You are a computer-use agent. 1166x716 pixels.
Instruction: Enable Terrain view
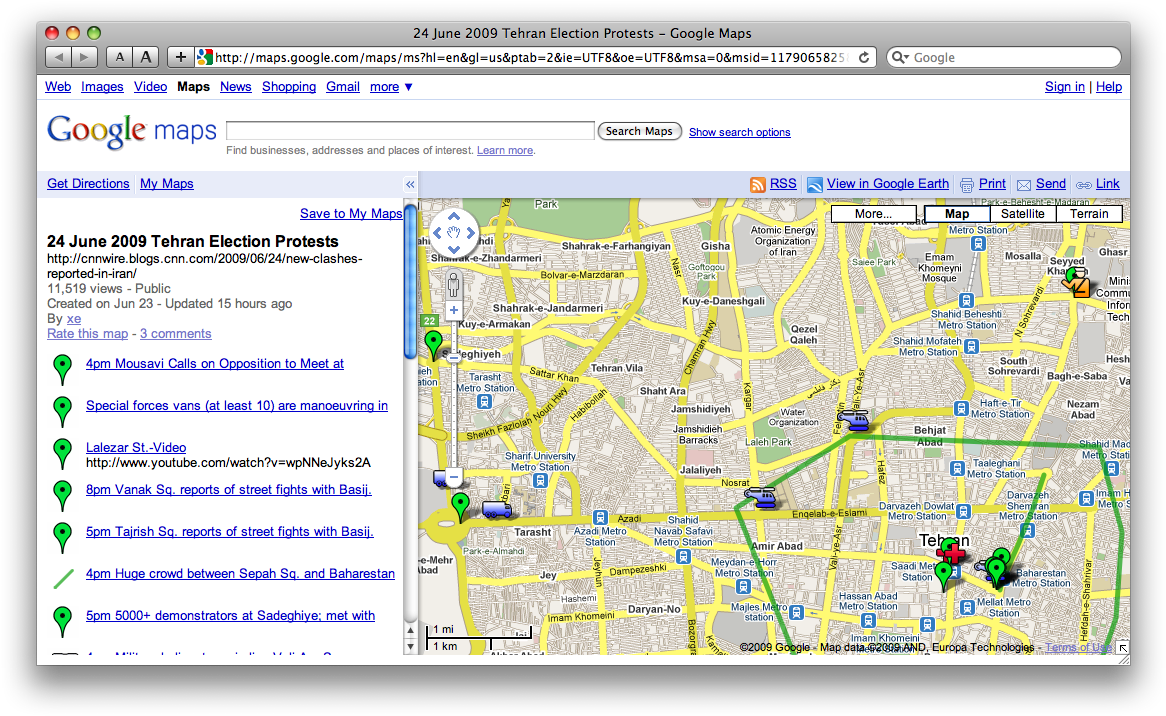[1088, 213]
